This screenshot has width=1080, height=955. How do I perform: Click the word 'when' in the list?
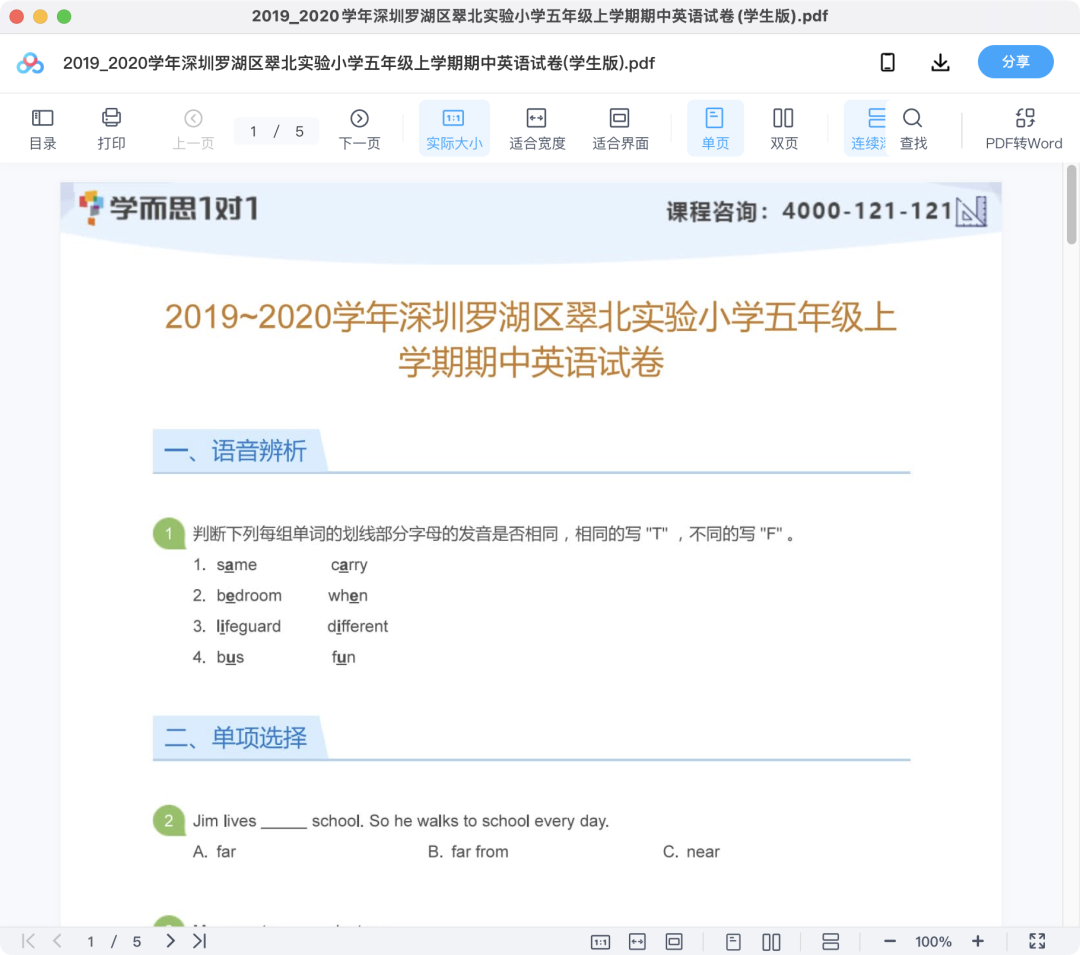point(348,596)
